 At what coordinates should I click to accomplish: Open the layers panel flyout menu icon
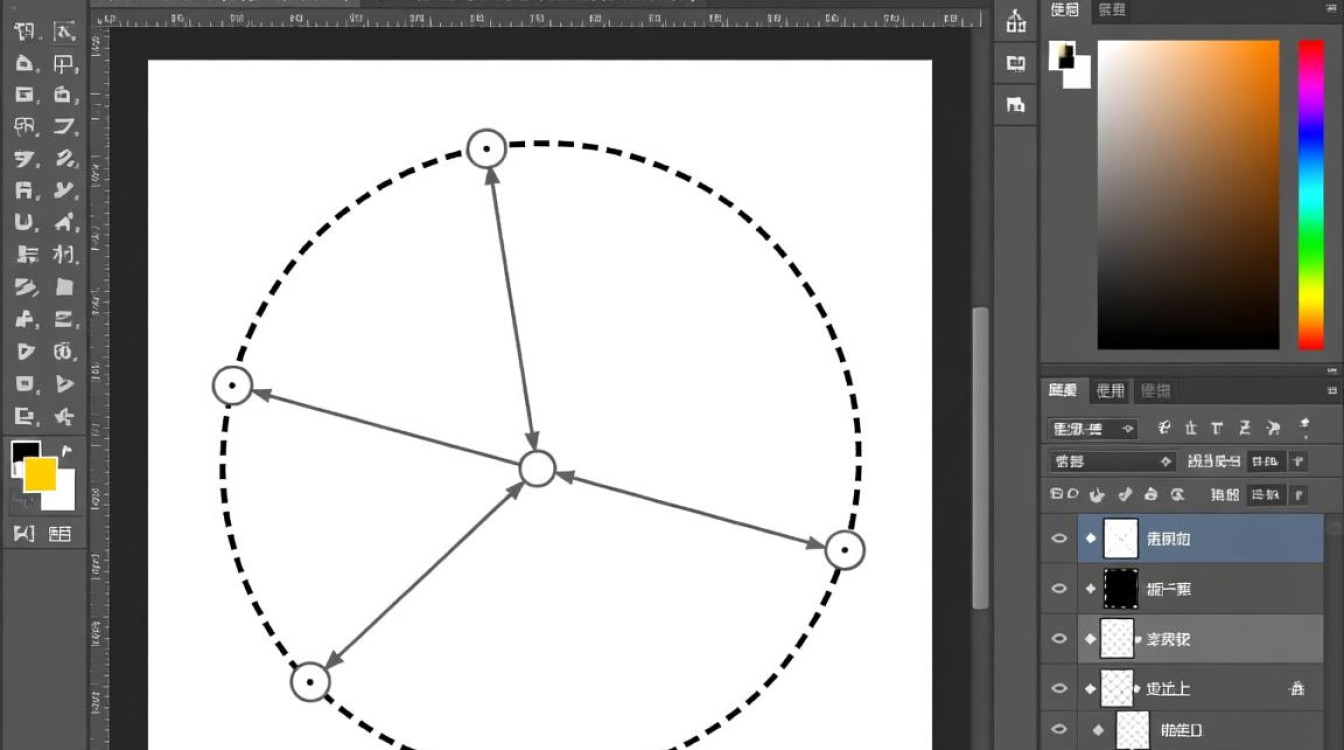point(1332,391)
